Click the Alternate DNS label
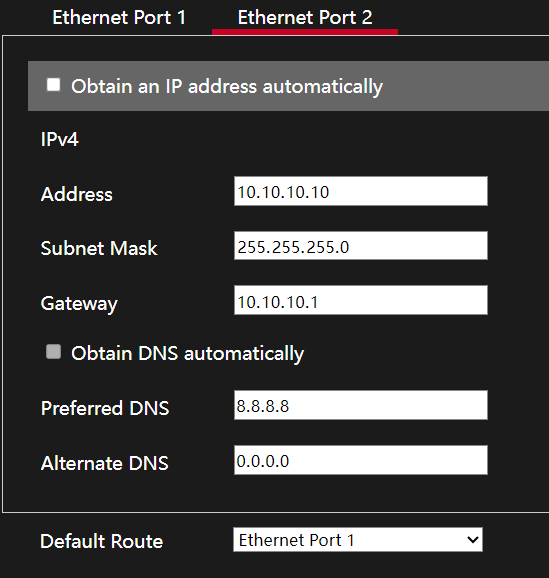 pos(105,463)
